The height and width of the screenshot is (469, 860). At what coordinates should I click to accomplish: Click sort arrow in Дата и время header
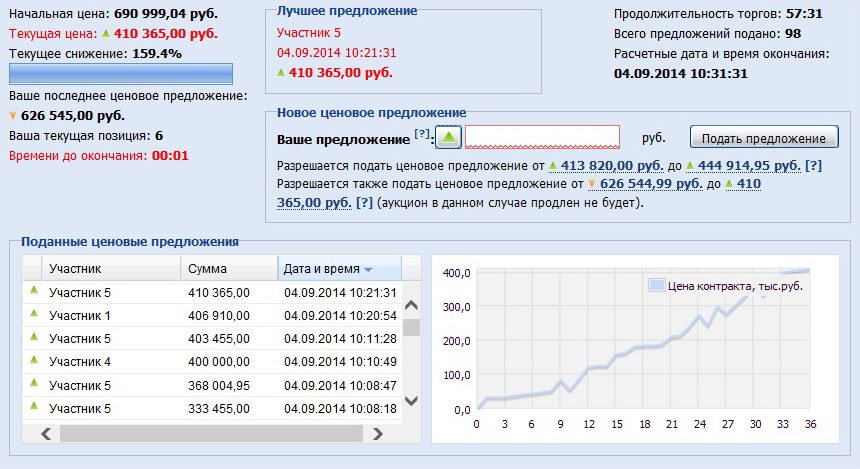[368, 269]
